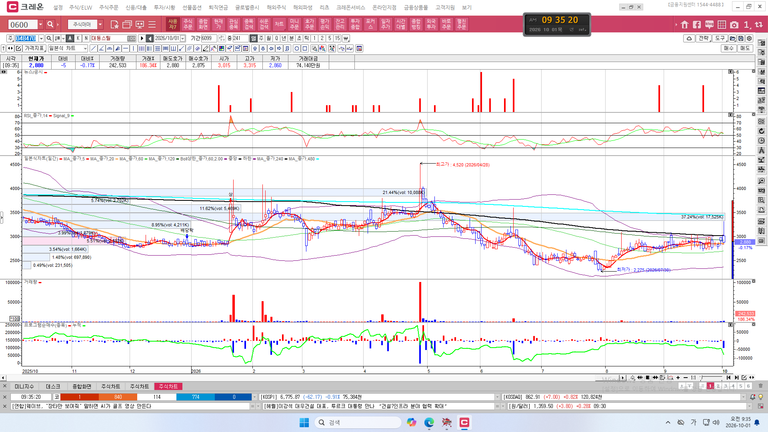Viewport: 768px width, 432px height.
Task: Click the save chart disk icon
Action: click(x=741, y=38)
